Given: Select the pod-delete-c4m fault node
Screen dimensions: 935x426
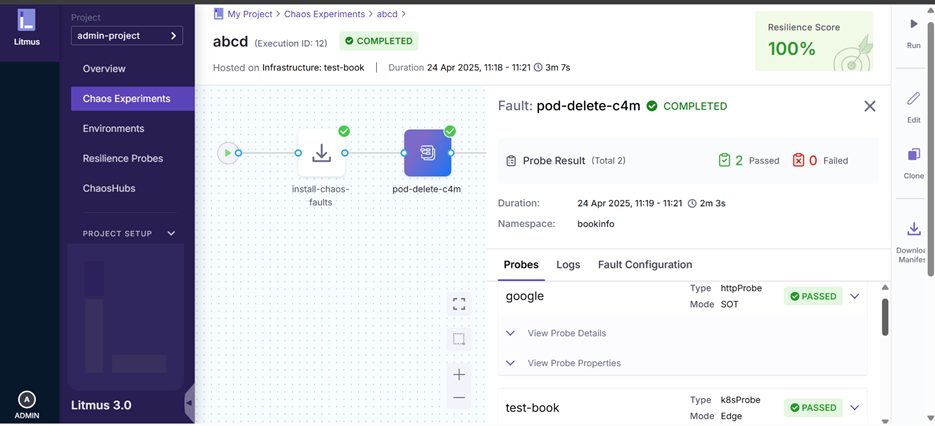Looking at the screenshot, I should tap(427, 153).
